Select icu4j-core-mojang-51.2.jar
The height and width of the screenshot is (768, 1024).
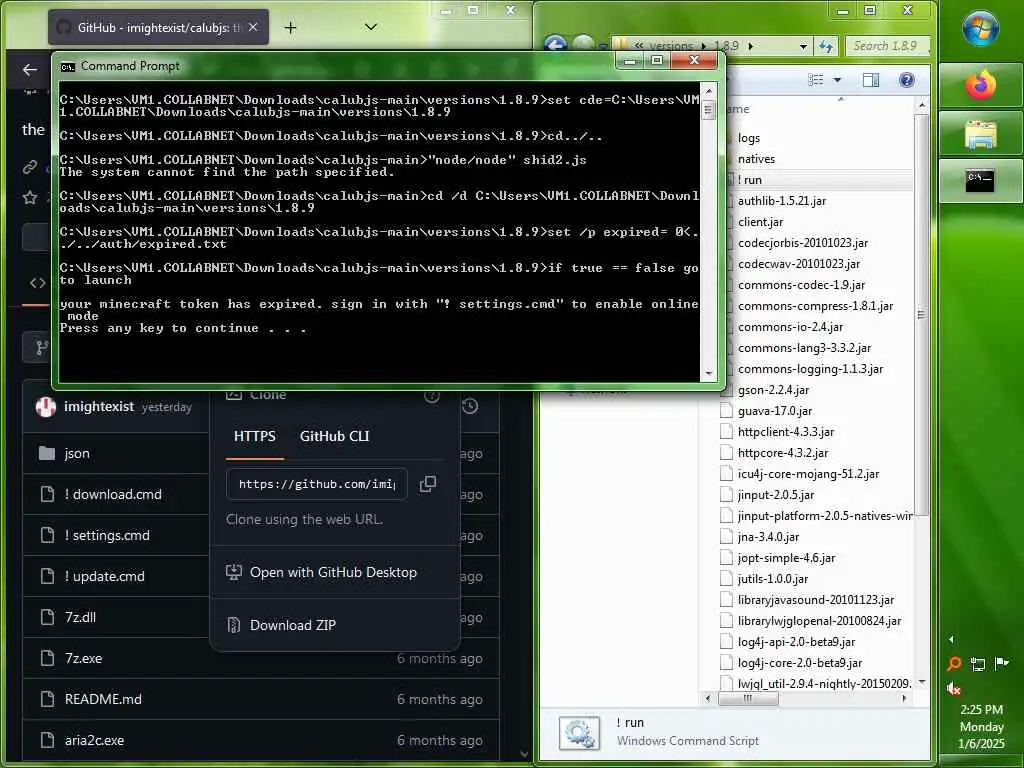click(808, 473)
